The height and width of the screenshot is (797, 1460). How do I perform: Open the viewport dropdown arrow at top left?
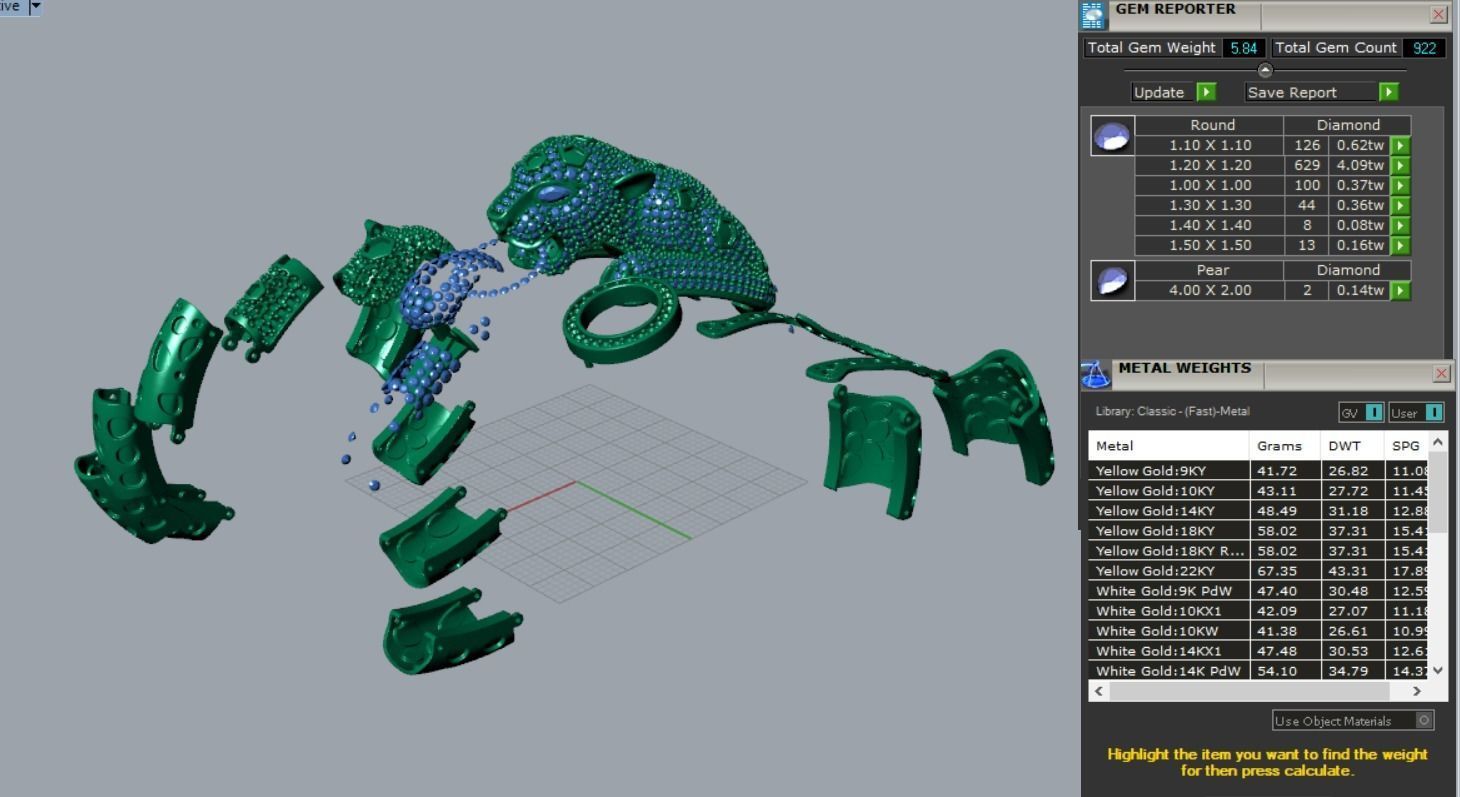(x=36, y=6)
